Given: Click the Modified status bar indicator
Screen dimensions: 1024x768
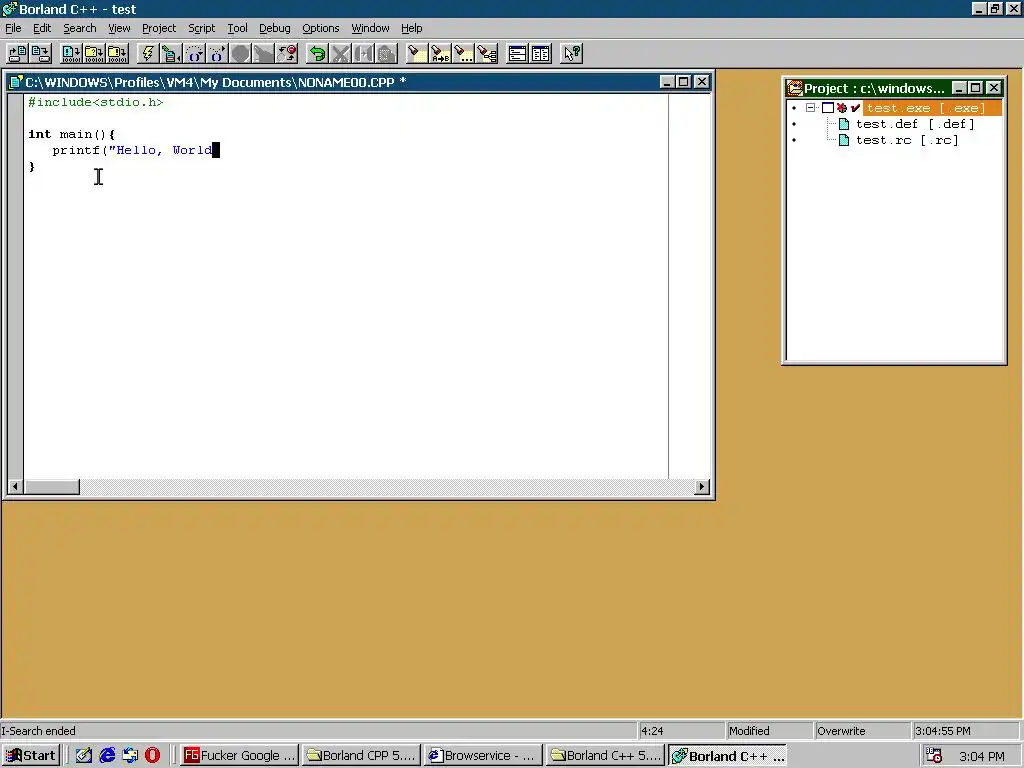Looking at the screenshot, I should (x=769, y=731).
